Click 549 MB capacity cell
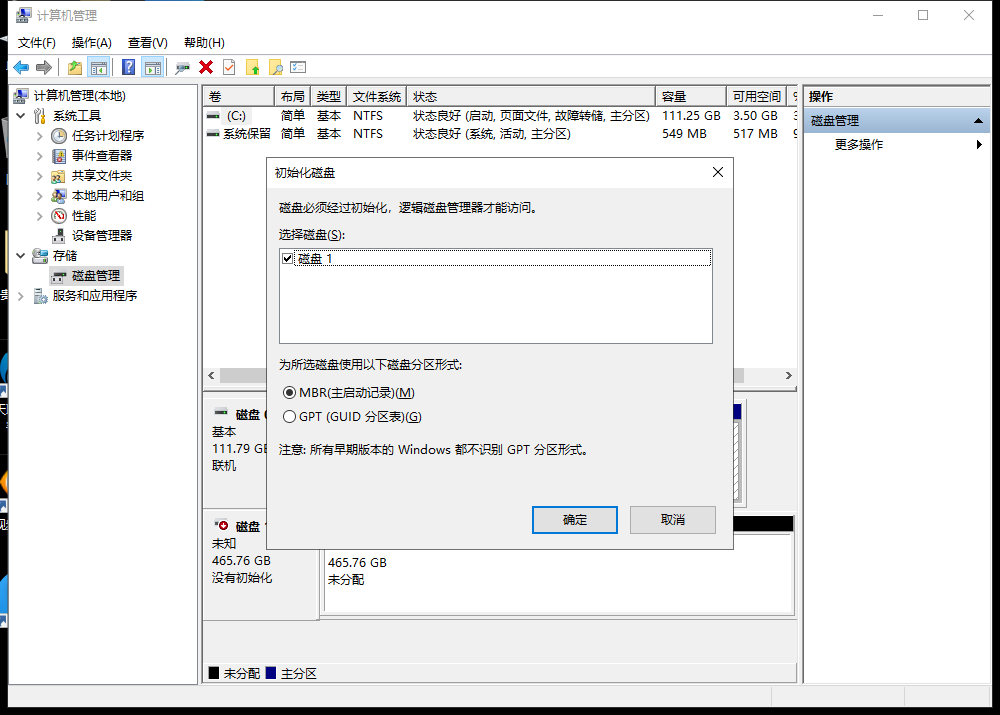 click(684, 133)
